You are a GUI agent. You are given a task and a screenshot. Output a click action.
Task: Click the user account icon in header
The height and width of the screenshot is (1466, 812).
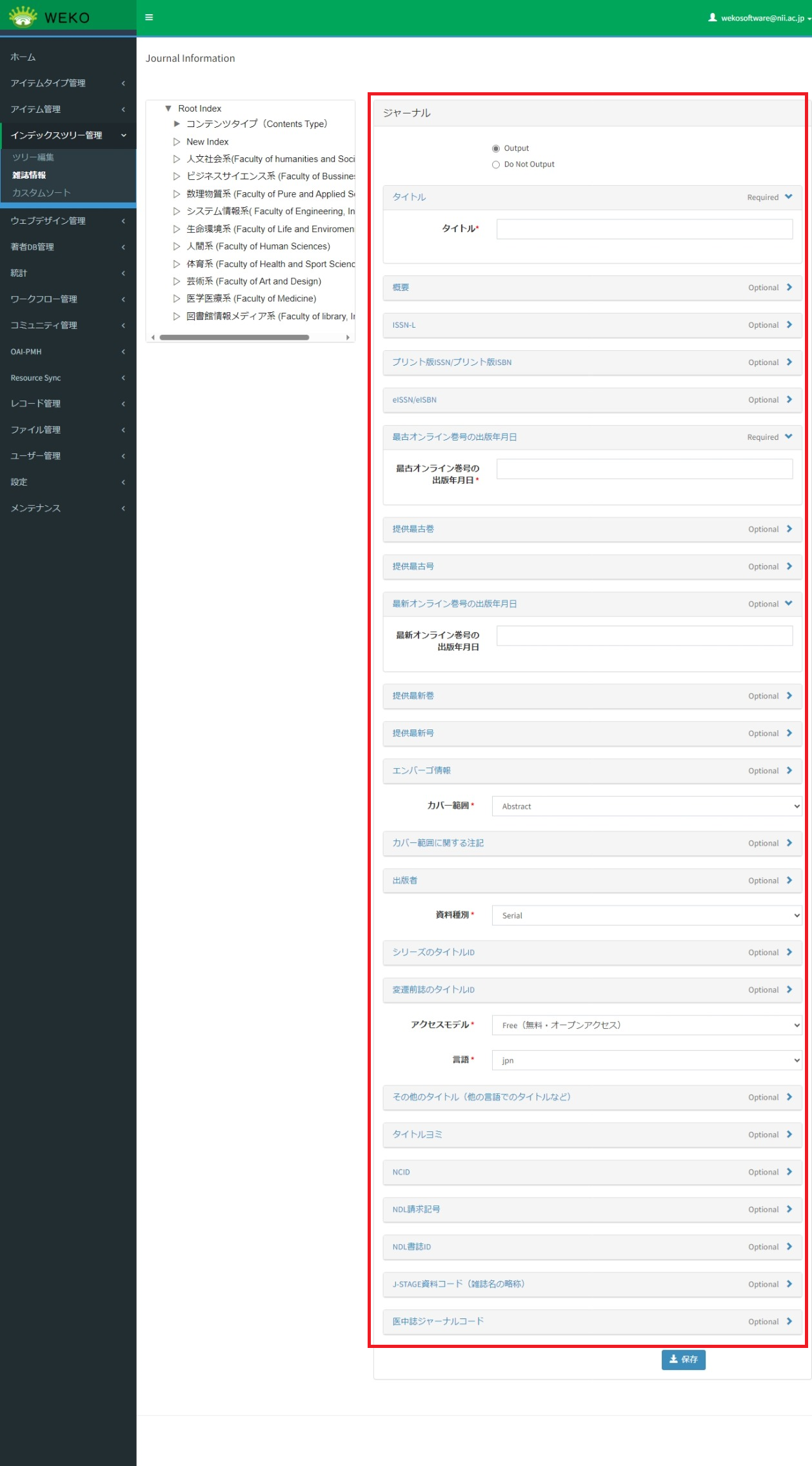click(x=712, y=17)
